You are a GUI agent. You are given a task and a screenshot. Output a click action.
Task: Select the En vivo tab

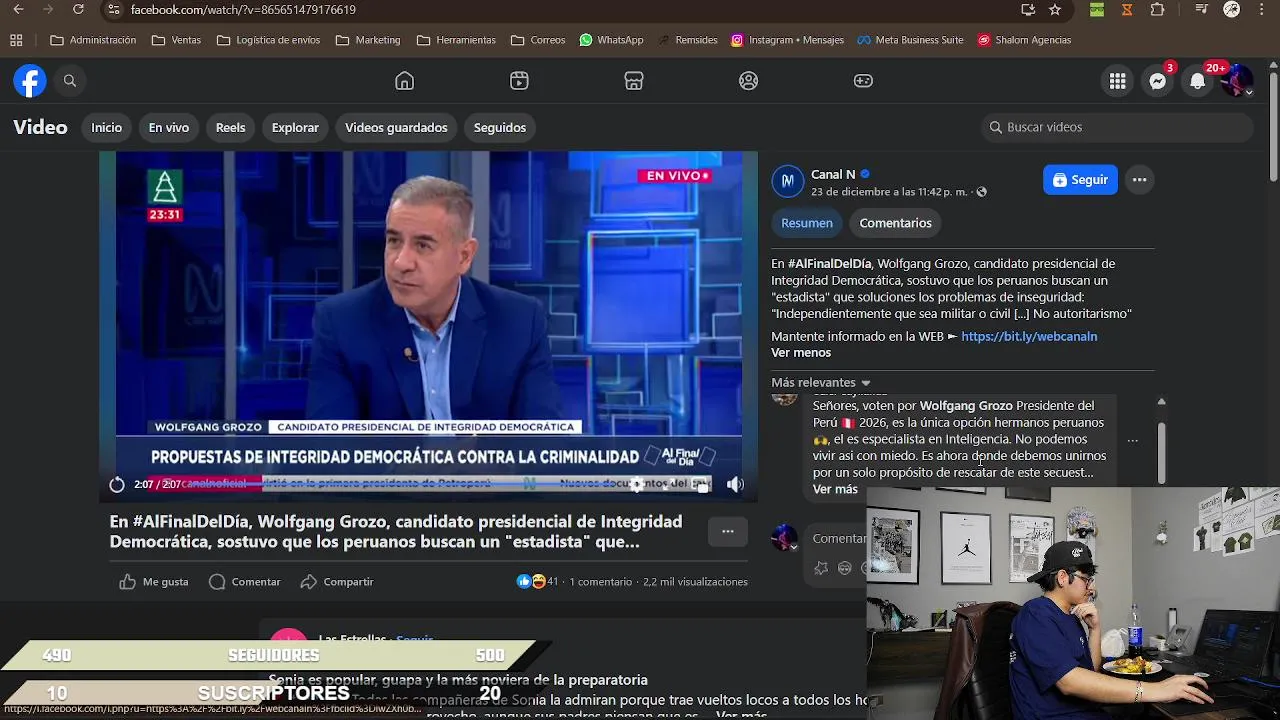(169, 128)
